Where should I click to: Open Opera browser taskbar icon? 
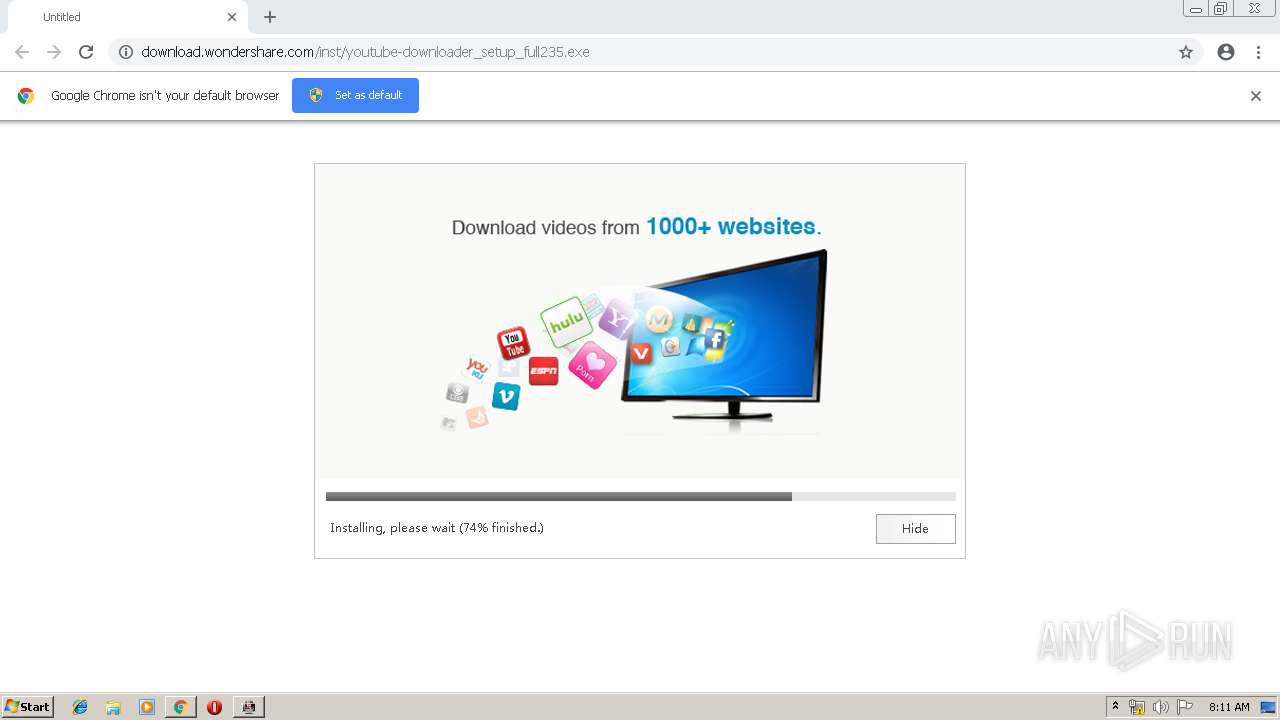click(214, 707)
